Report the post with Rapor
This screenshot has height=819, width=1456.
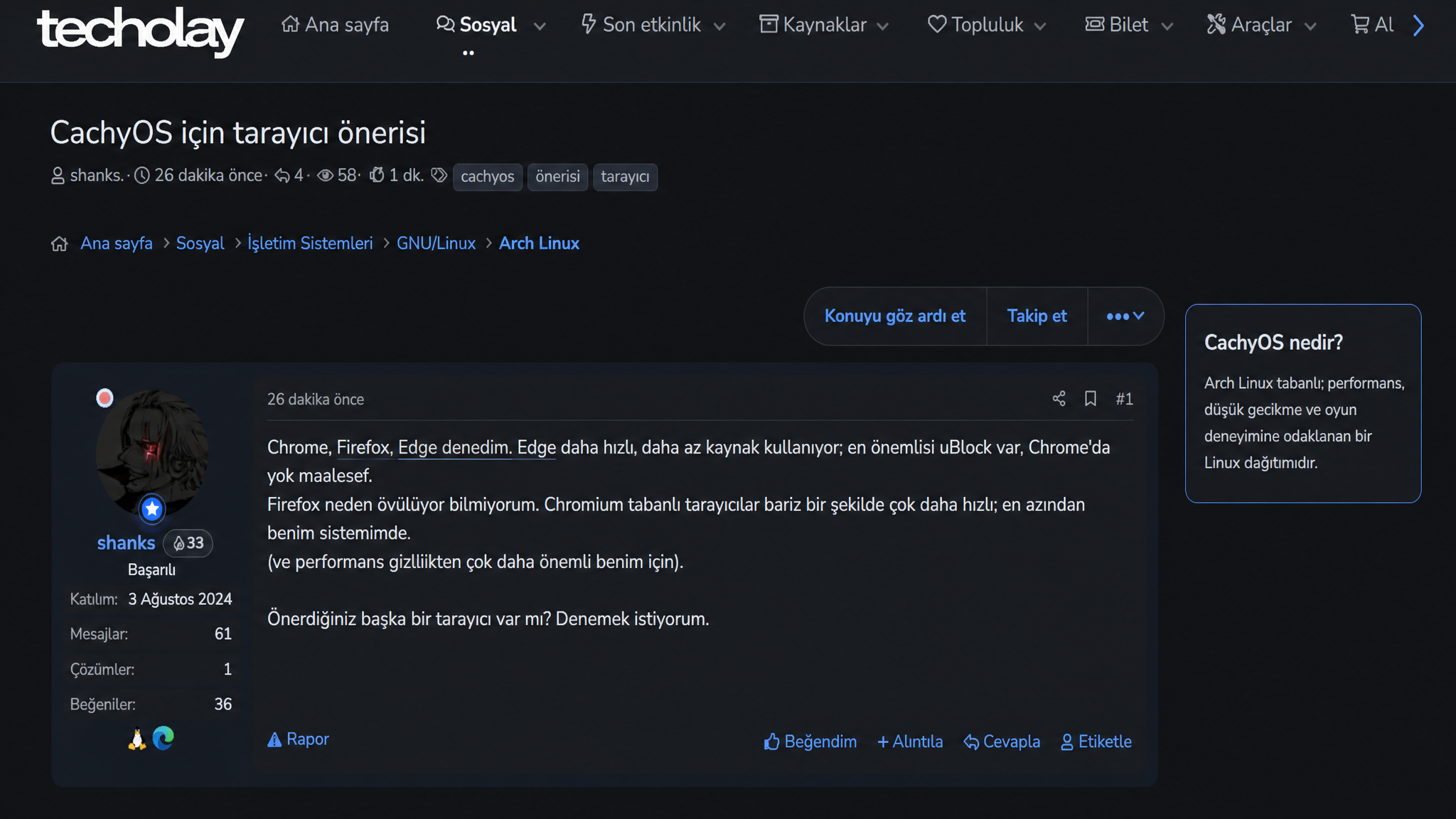tap(298, 740)
